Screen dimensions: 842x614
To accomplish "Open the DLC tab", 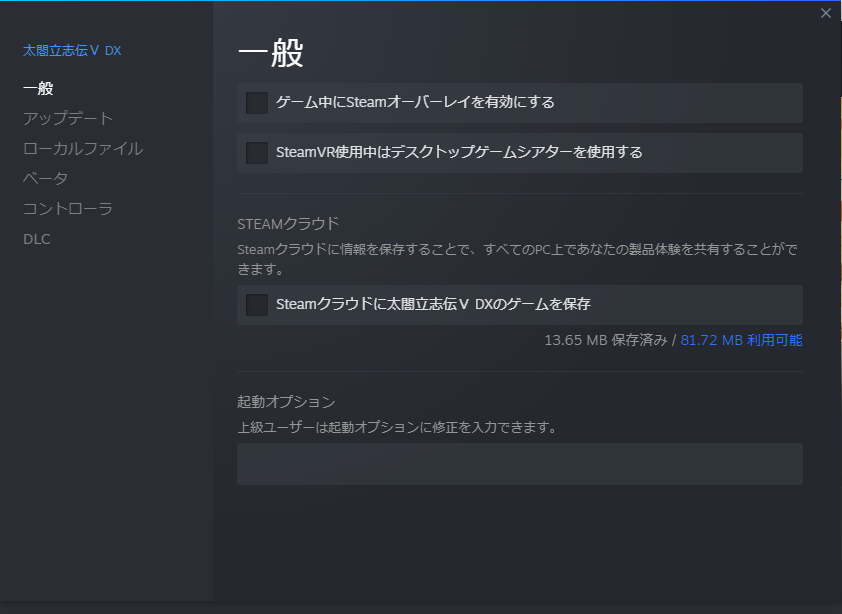I will pyautogui.click(x=37, y=239).
